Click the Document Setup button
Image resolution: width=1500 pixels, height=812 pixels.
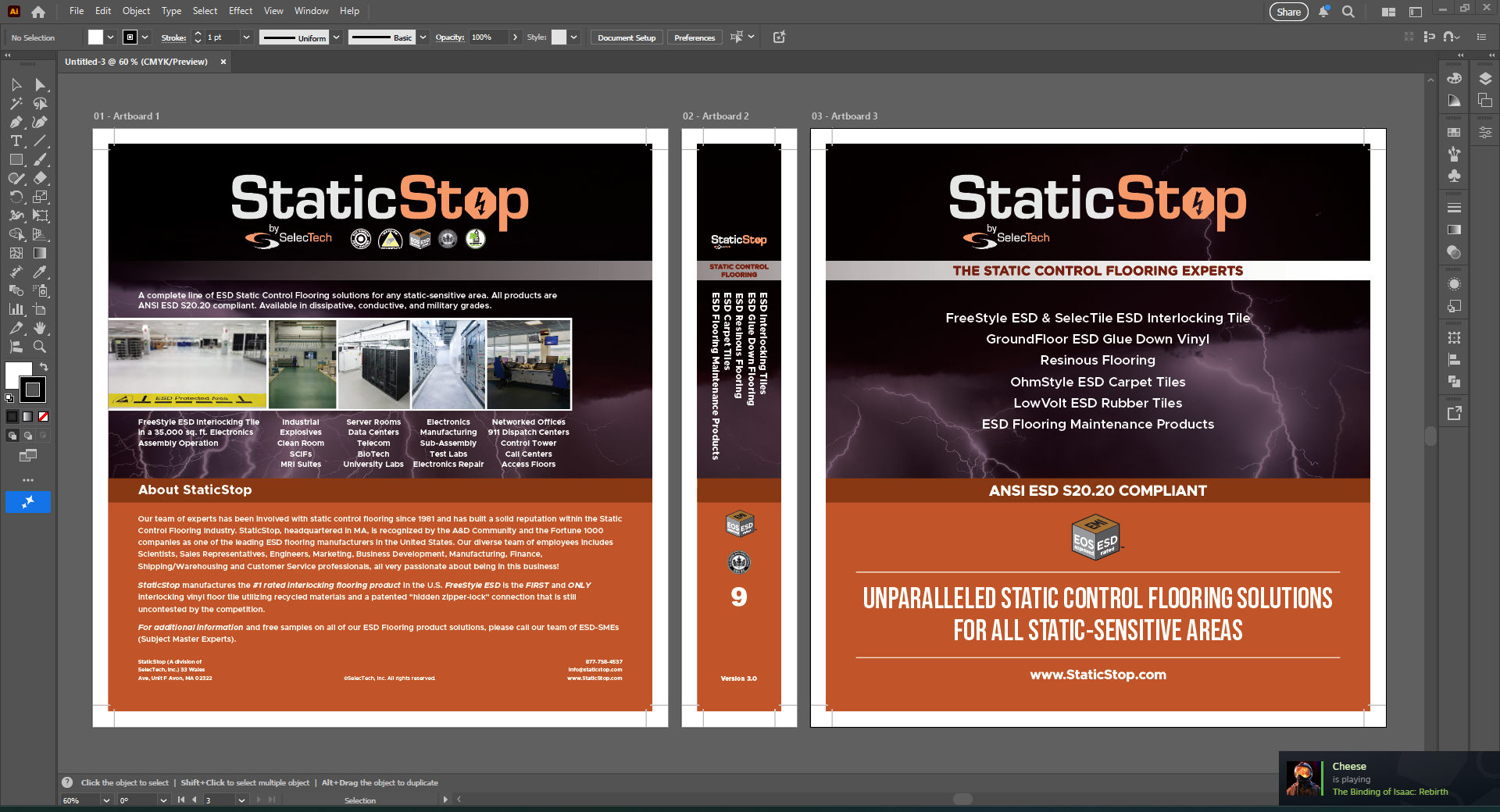pos(626,37)
